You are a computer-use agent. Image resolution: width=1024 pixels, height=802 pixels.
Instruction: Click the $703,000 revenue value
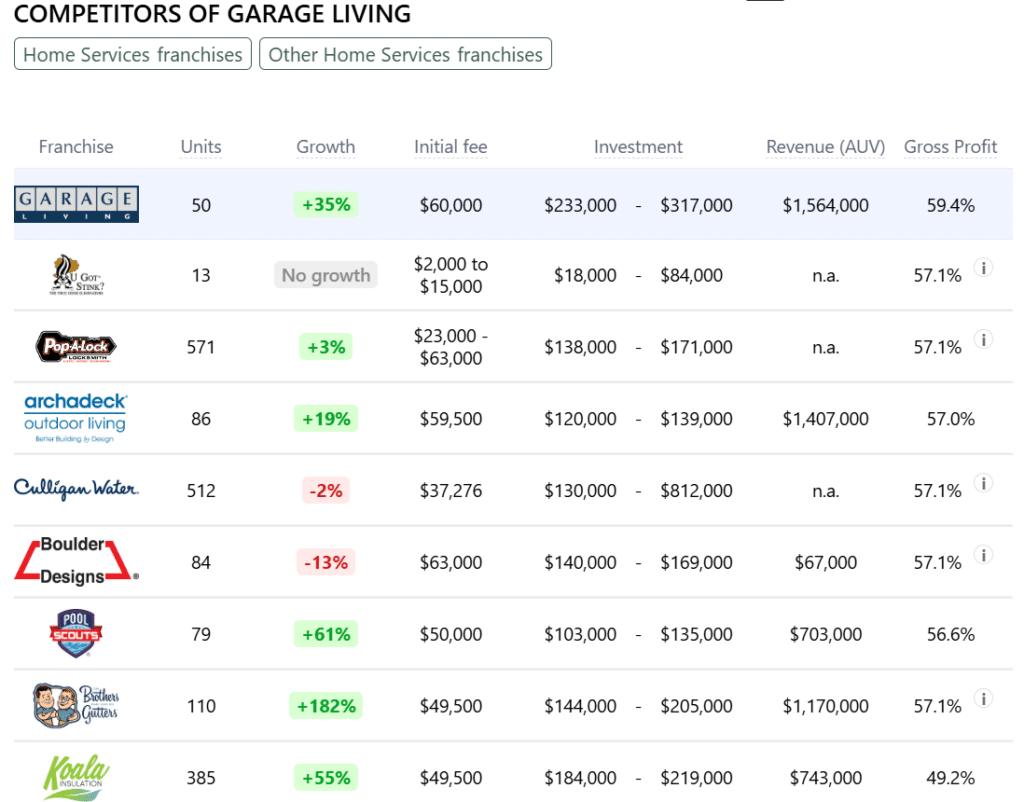pos(825,634)
